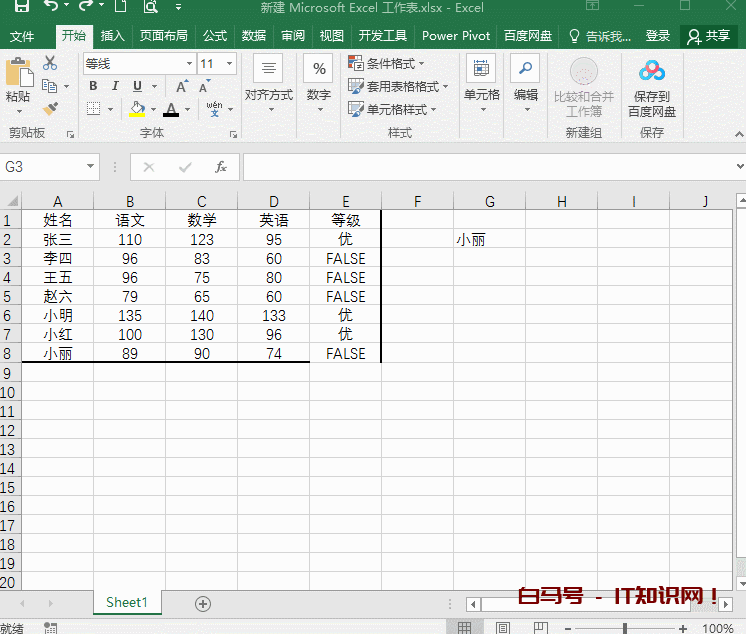The image size is (746, 634).
Task: Switch to the Insert ribbon tab
Action: click(113, 36)
